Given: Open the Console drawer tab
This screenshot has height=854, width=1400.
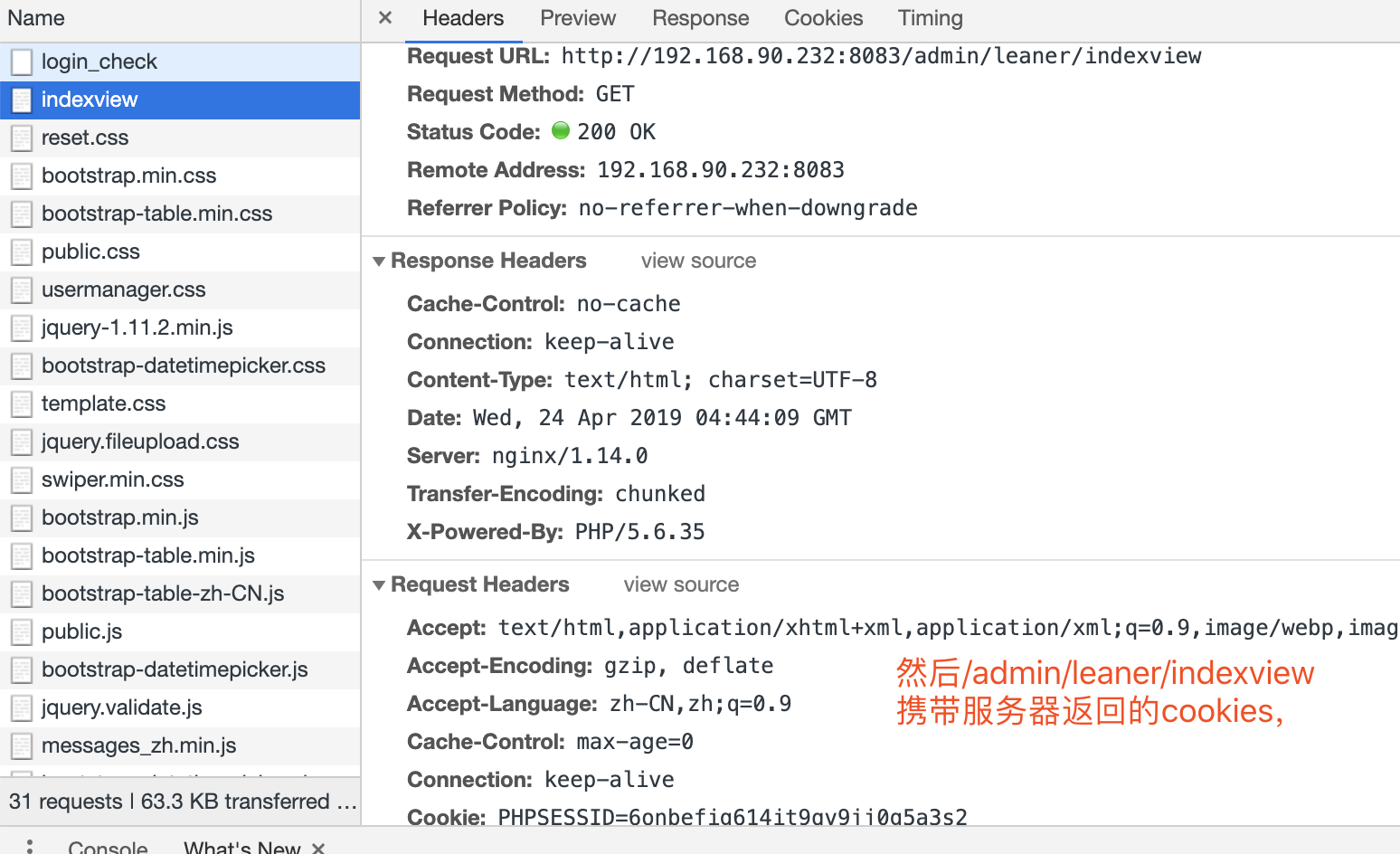Looking at the screenshot, I should point(108,847).
